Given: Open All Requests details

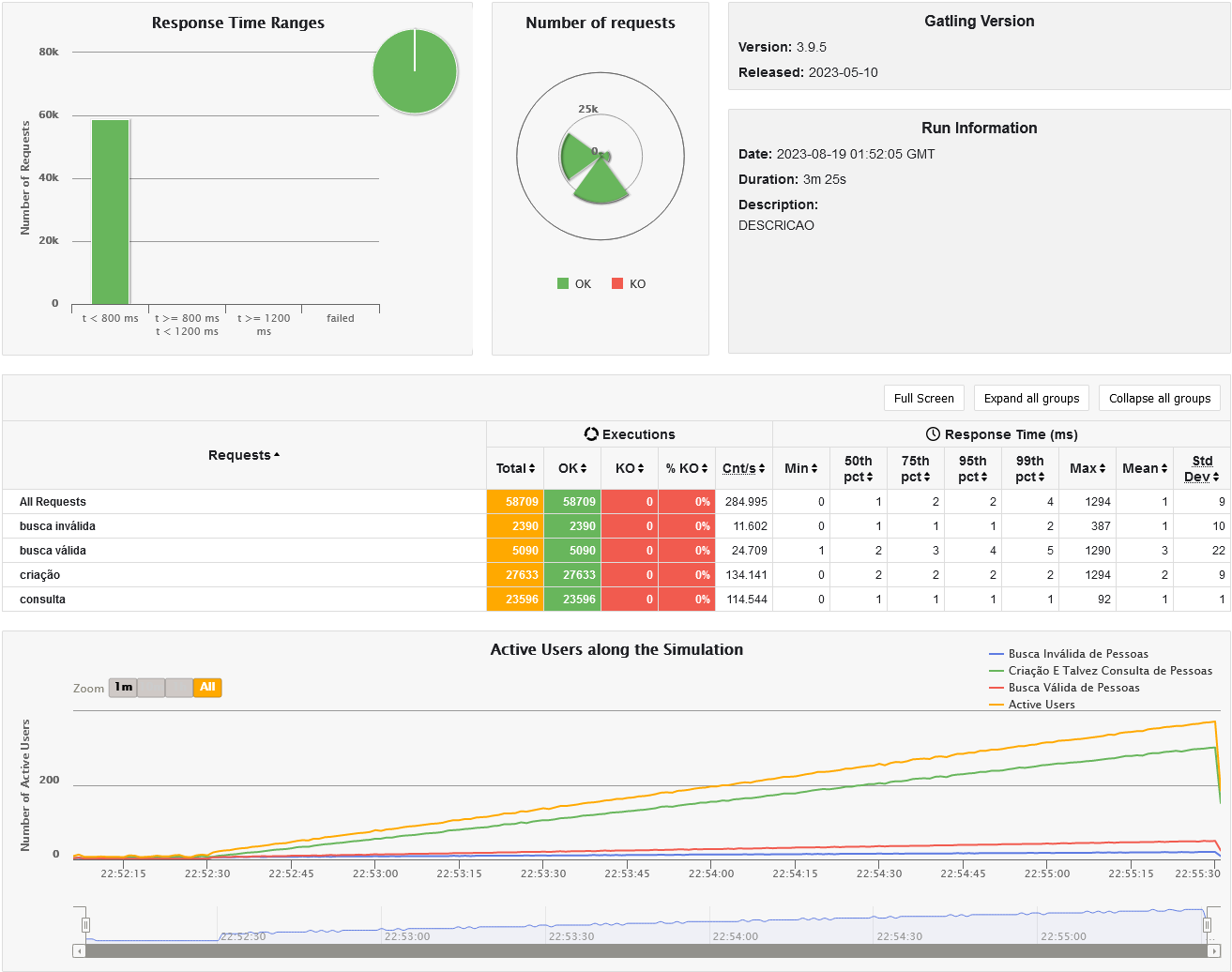Looking at the screenshot, I should [53, 502].
